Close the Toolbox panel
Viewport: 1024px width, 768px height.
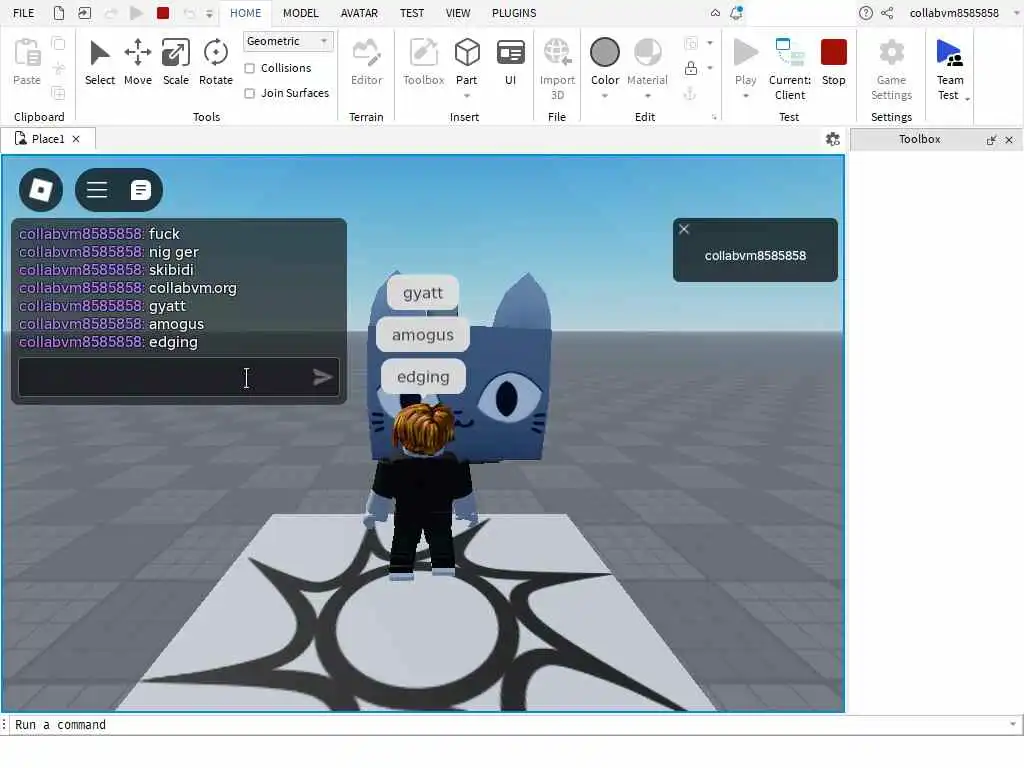click(1009, 140)
